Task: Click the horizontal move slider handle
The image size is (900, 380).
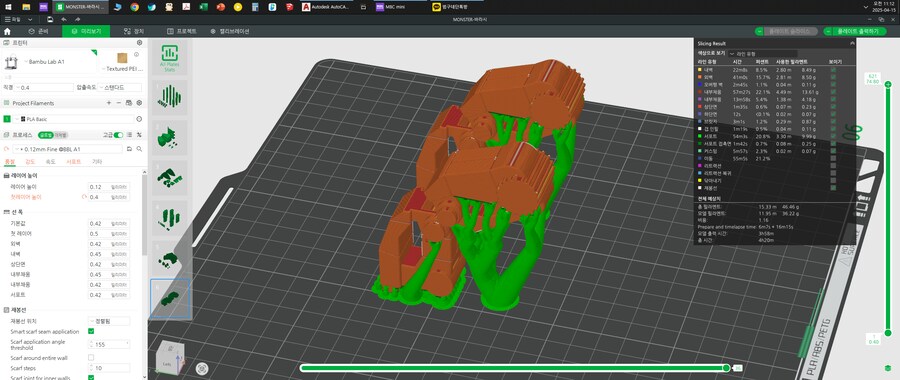Action: pyautogui.click(x=726, y=368)
